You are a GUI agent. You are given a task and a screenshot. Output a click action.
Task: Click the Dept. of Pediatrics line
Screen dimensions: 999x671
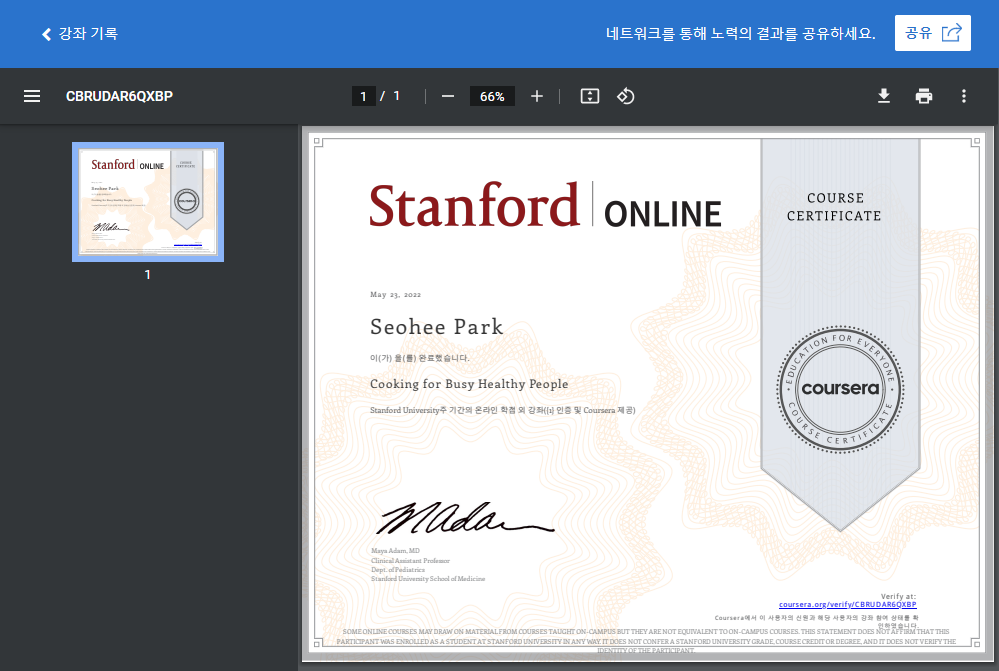point(398,570)
